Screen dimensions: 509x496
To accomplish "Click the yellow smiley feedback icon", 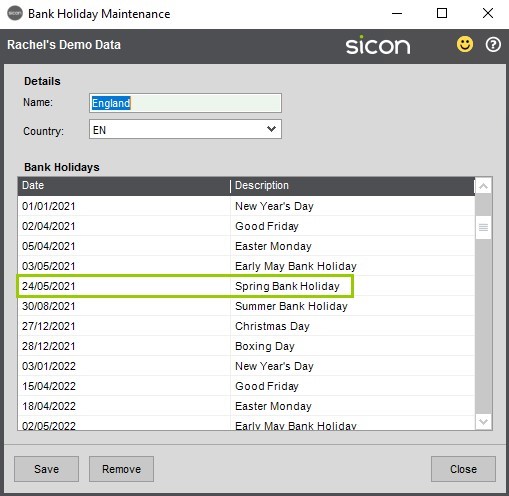I will [x=465, y=44].
